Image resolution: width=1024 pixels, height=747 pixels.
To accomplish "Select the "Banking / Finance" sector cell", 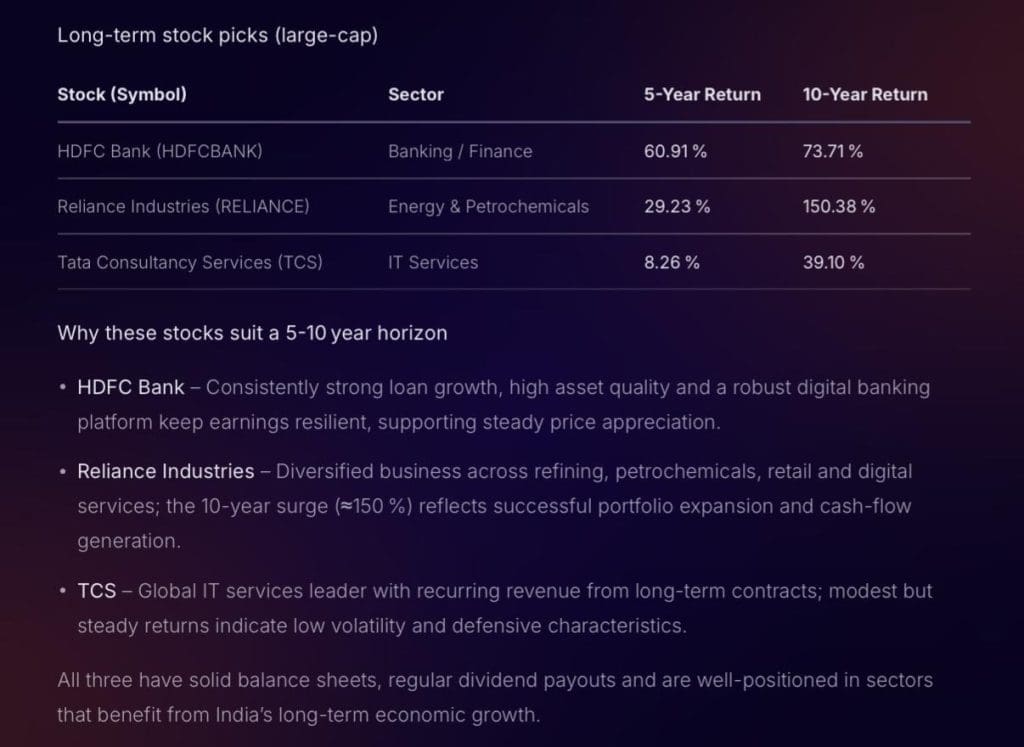I will pyautogui.click(x=460, y=152).
